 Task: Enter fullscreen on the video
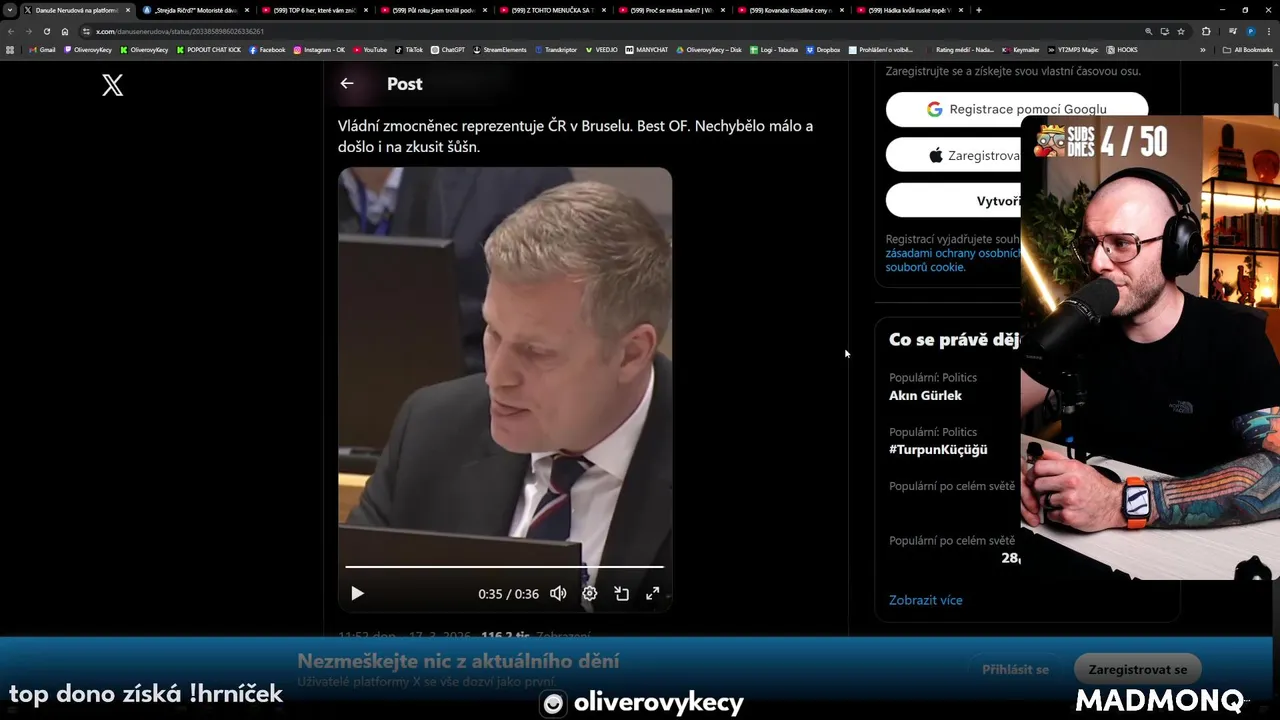pos(653,593)
